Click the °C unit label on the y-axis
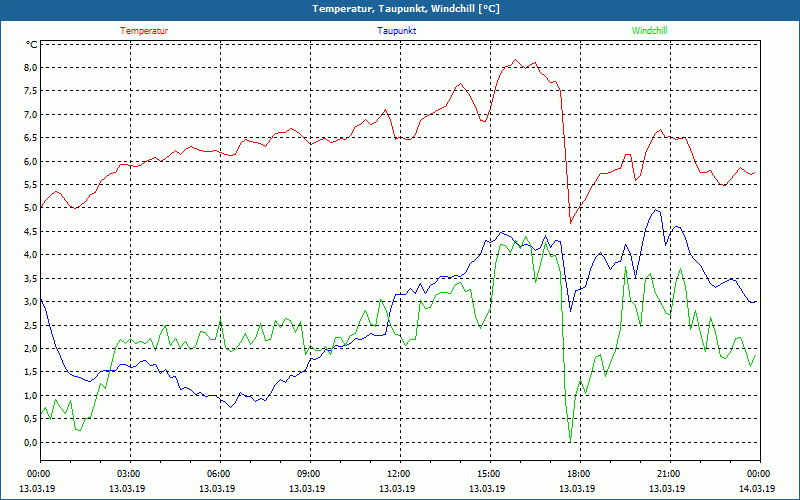Image resolution: width=800 pixels, height=500 pixels. [32, 44]
